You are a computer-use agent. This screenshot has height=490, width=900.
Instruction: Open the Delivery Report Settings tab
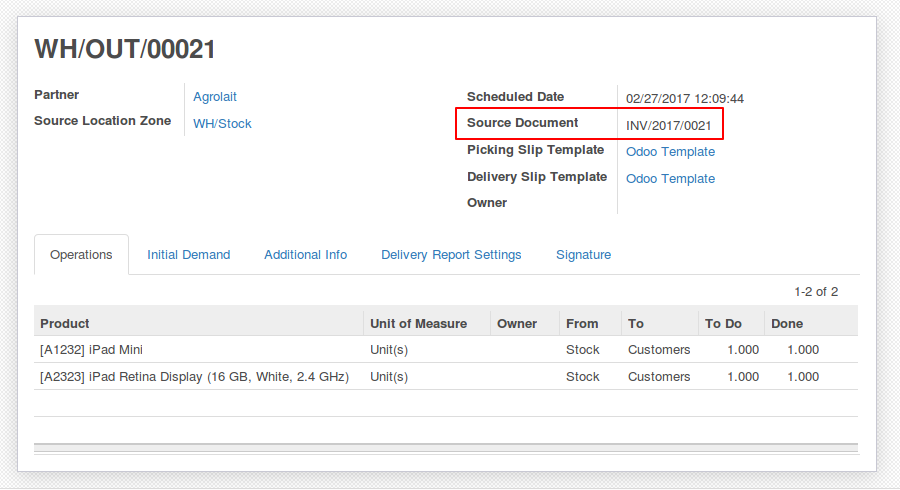451,255
